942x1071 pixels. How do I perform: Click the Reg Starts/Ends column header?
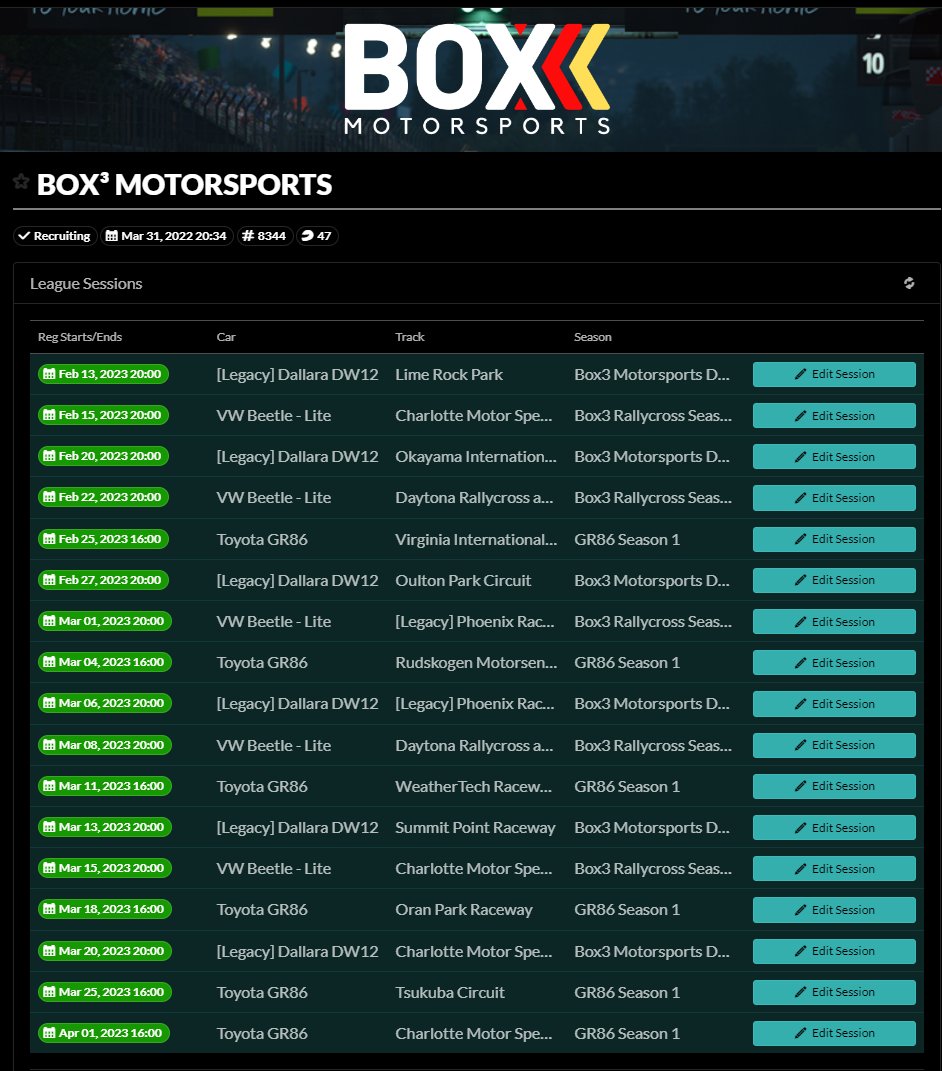pos(80,337)
